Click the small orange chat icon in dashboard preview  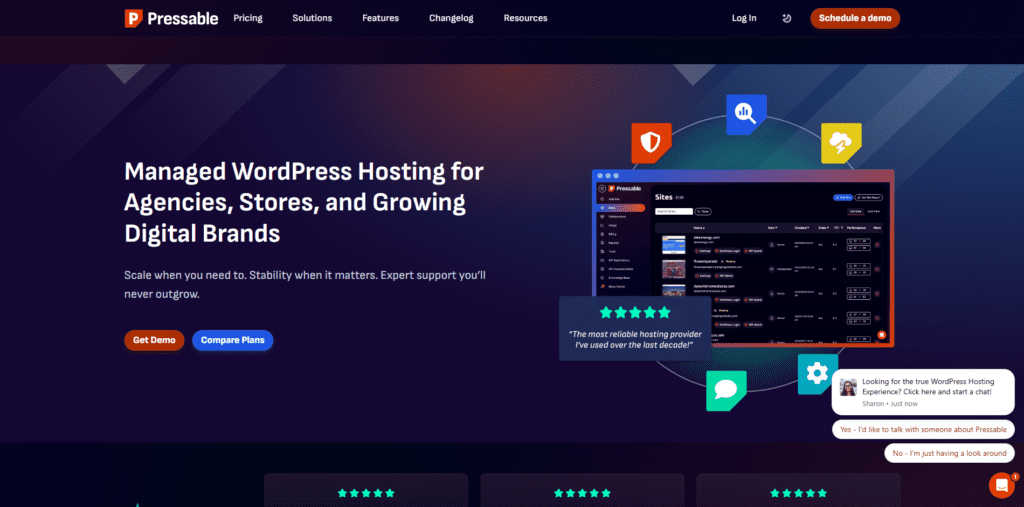[x=882, y=335]
